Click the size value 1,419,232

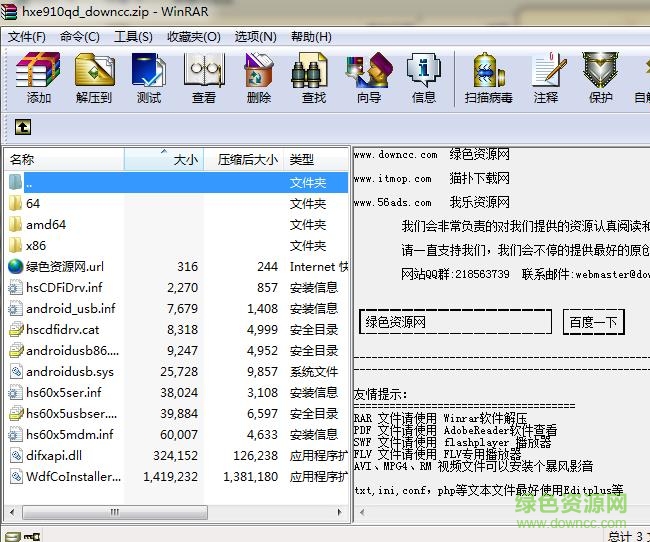point(170,477)
